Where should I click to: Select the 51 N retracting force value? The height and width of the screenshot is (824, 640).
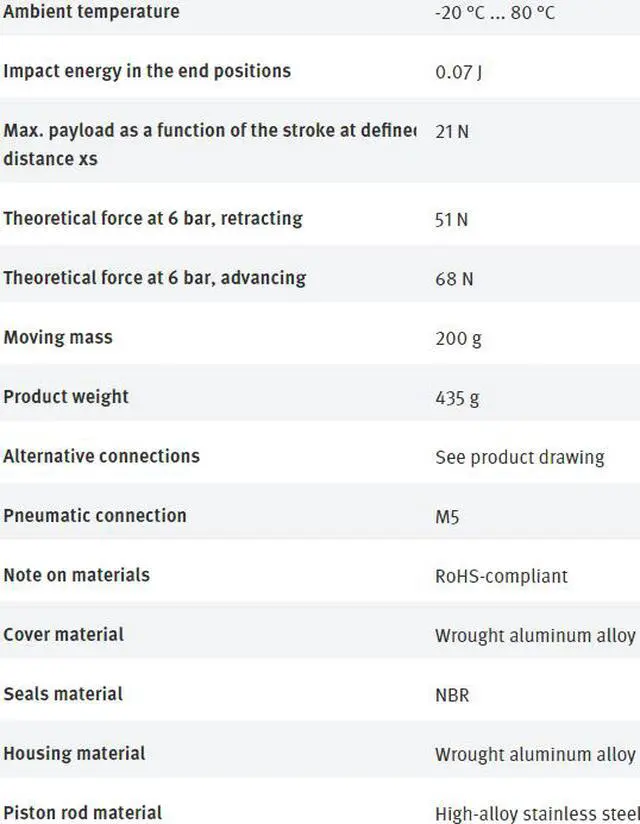pos(451,219)
